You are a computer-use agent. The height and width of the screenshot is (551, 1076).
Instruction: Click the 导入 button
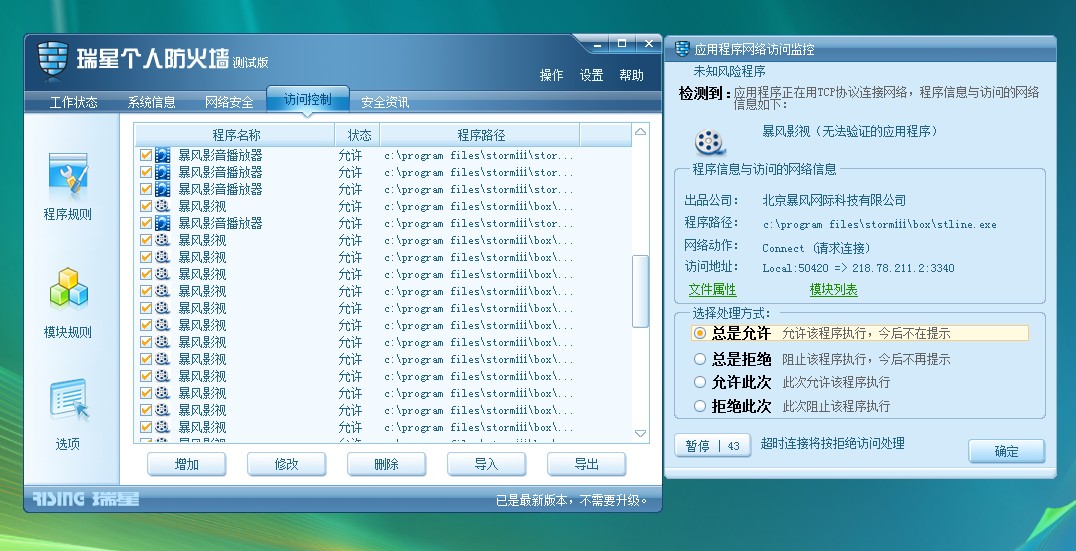(x=487, y=465)
